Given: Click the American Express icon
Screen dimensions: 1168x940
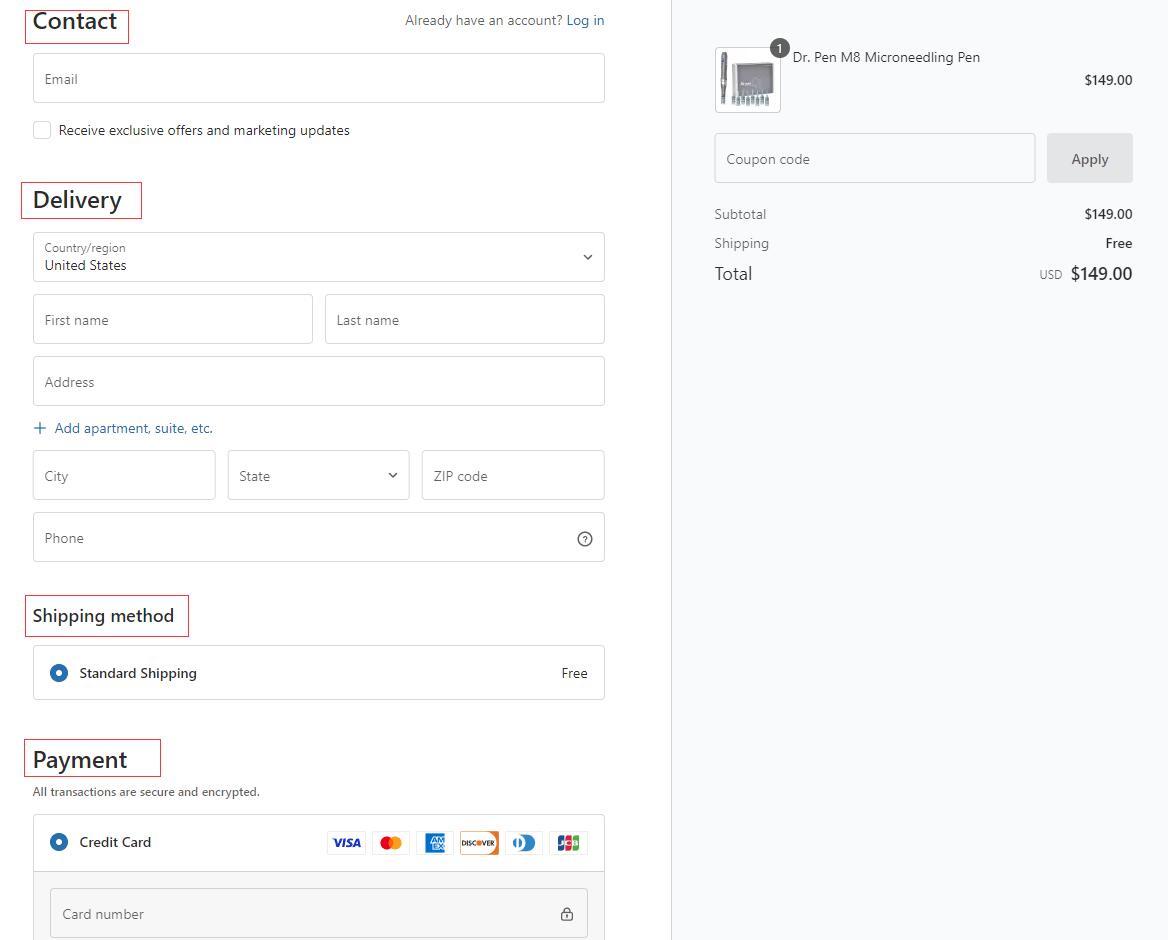Looking at the screenshot, I should pyautogui.click(x=435, y=843).
